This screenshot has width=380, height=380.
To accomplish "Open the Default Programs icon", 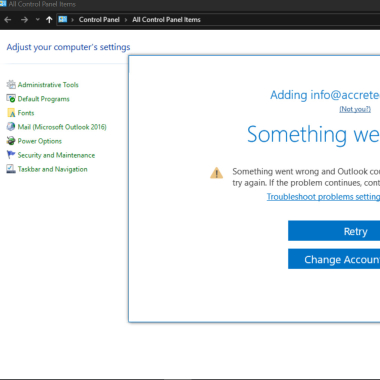I will (x=11, y=99).
